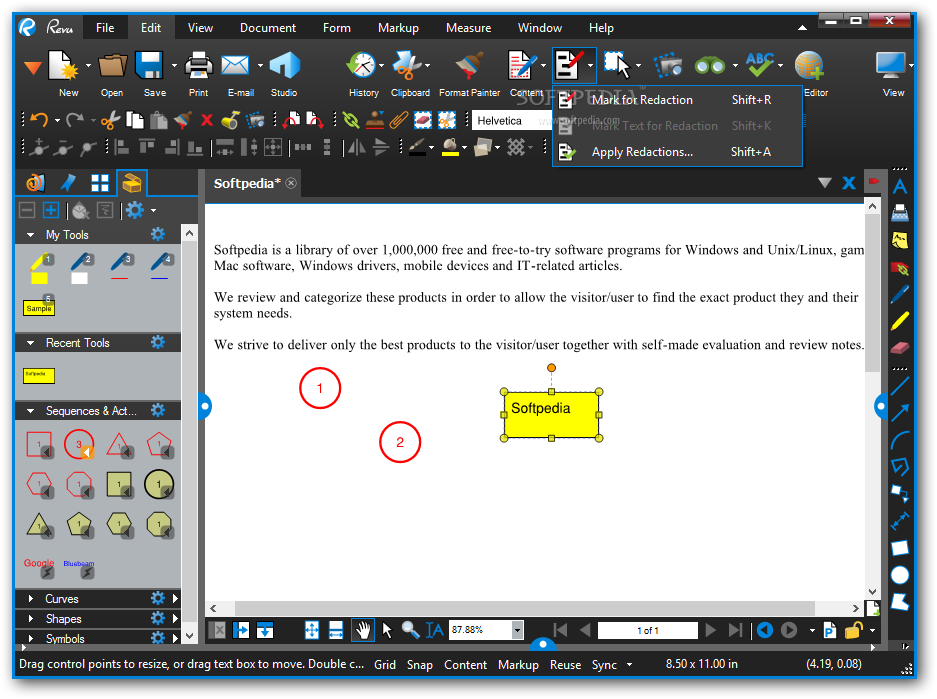
Task: Select the Highlight tool in right toolbar
Action: 900,321
